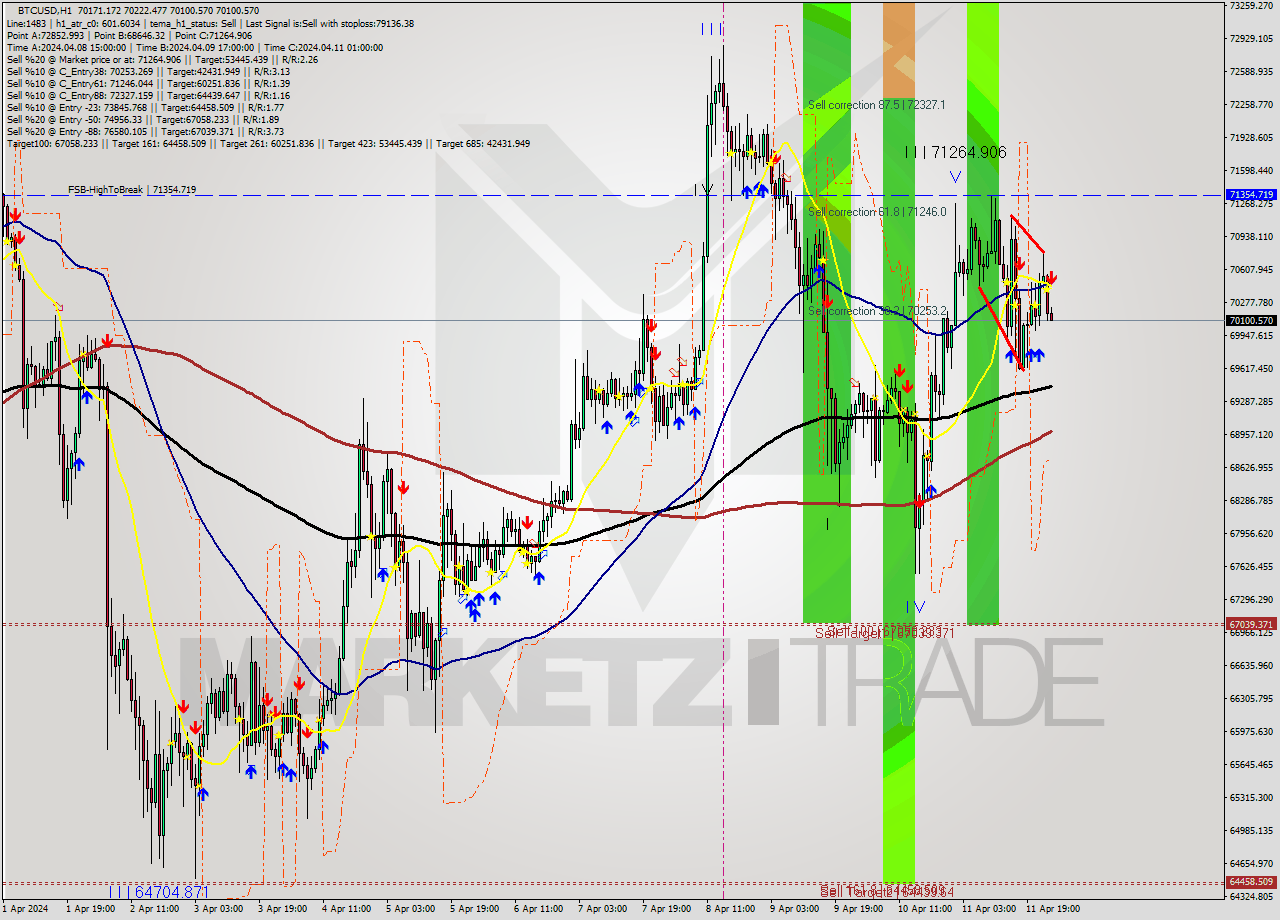Click time axis label '1 Apr 19:00'

[90, 910]
